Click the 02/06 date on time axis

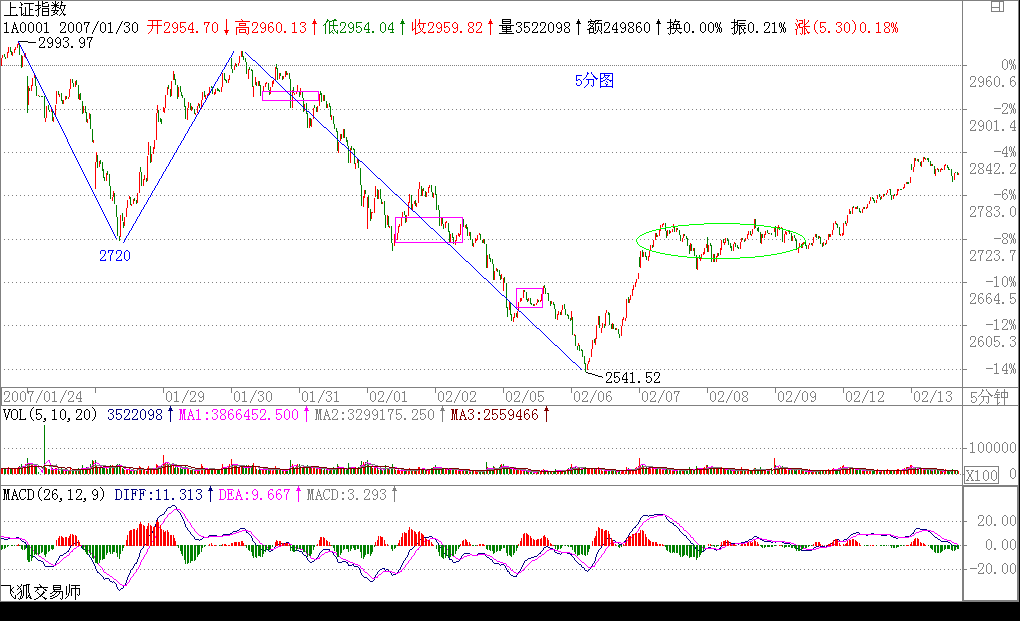click(x=584, y=396)
